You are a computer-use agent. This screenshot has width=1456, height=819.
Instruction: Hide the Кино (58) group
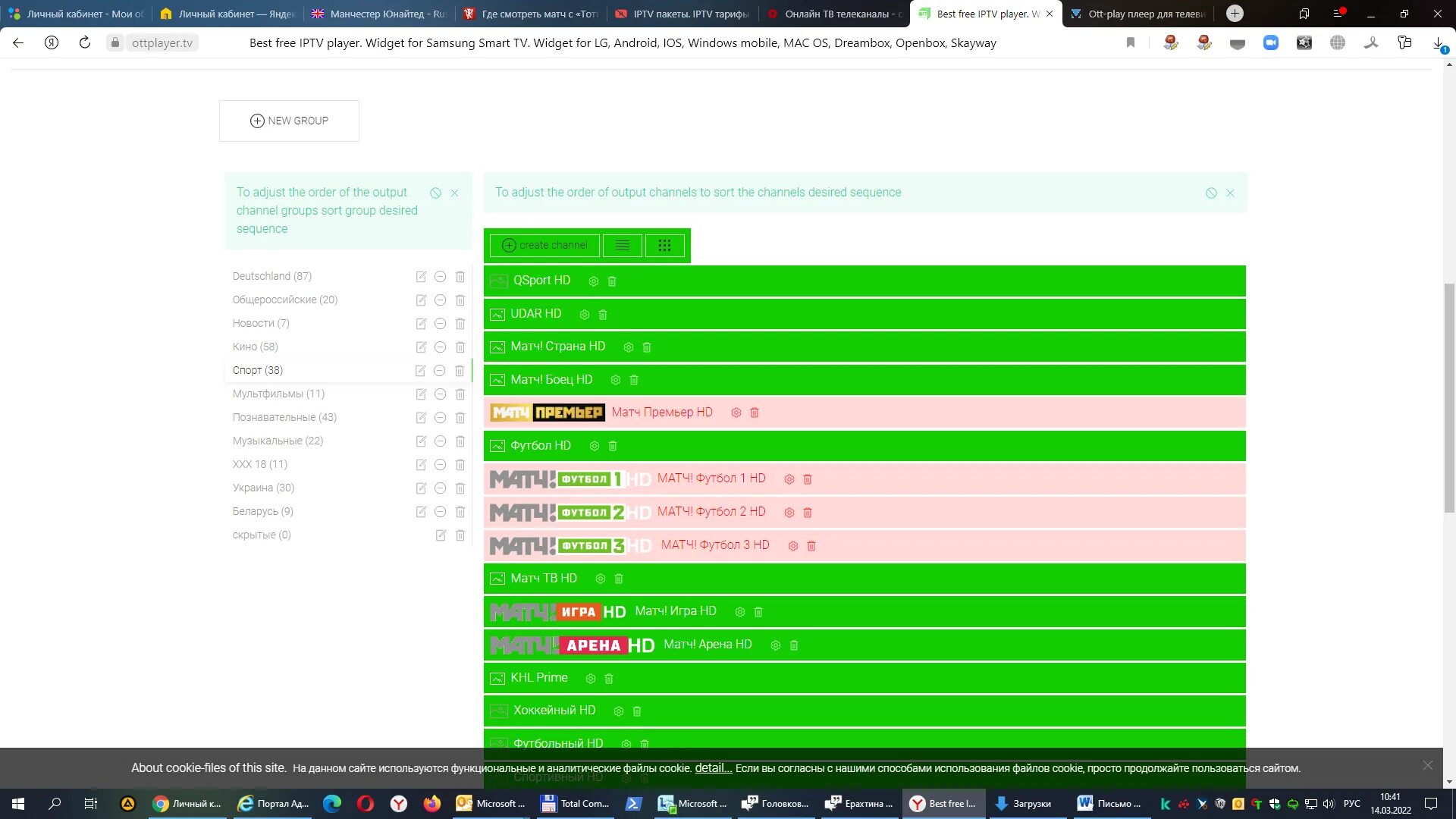(440, 347)
